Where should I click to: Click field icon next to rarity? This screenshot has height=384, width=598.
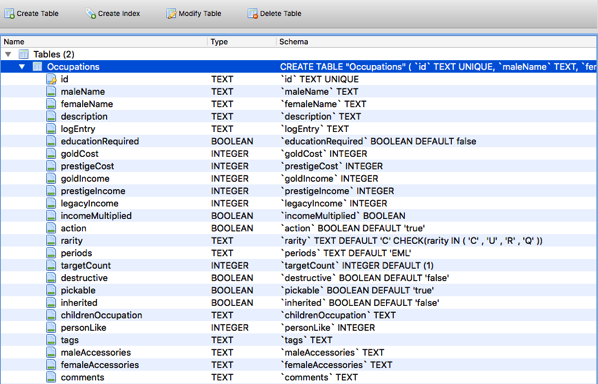click(x=51, y=241)
